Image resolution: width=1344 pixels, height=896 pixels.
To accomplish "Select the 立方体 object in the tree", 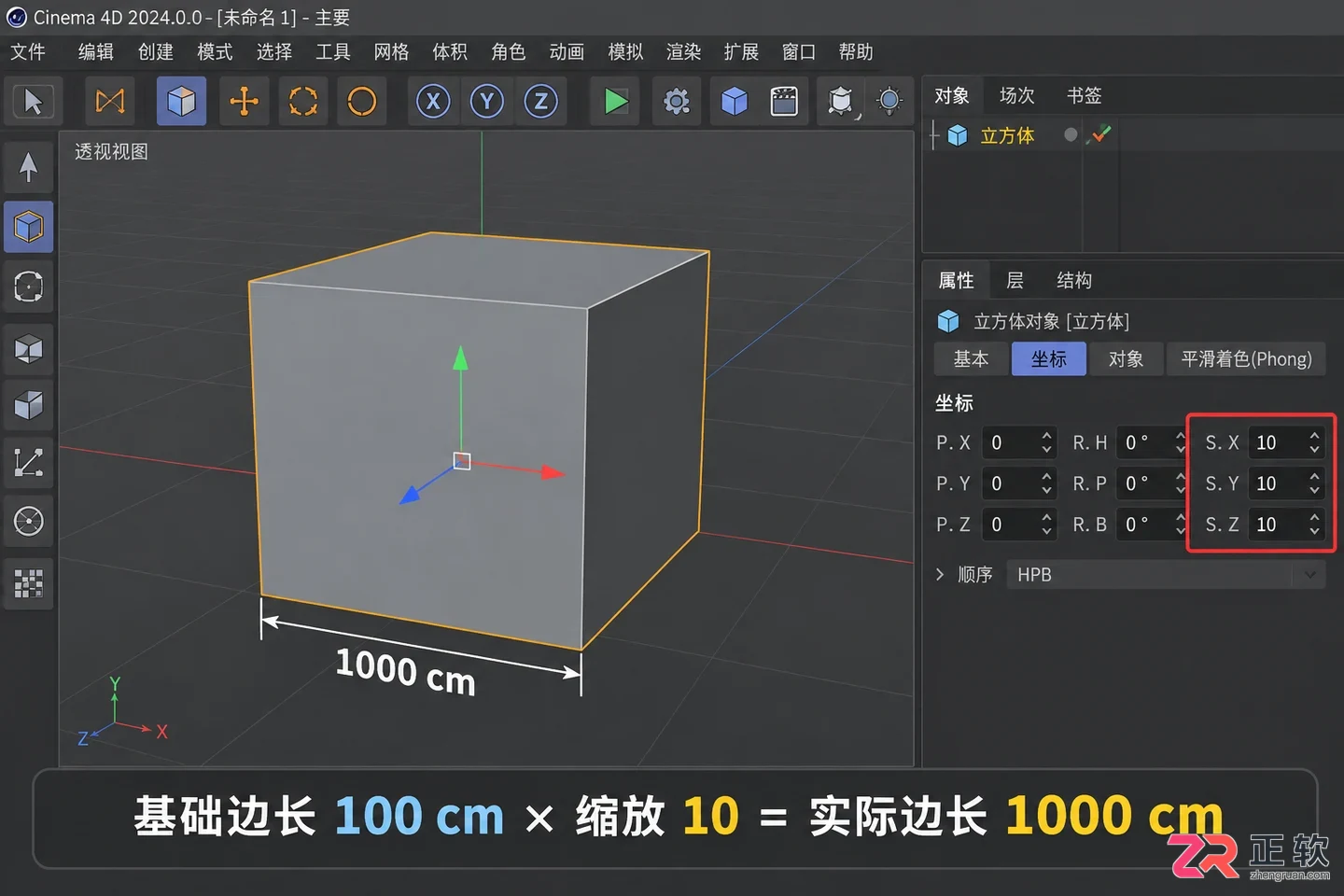I will 1007,136.
